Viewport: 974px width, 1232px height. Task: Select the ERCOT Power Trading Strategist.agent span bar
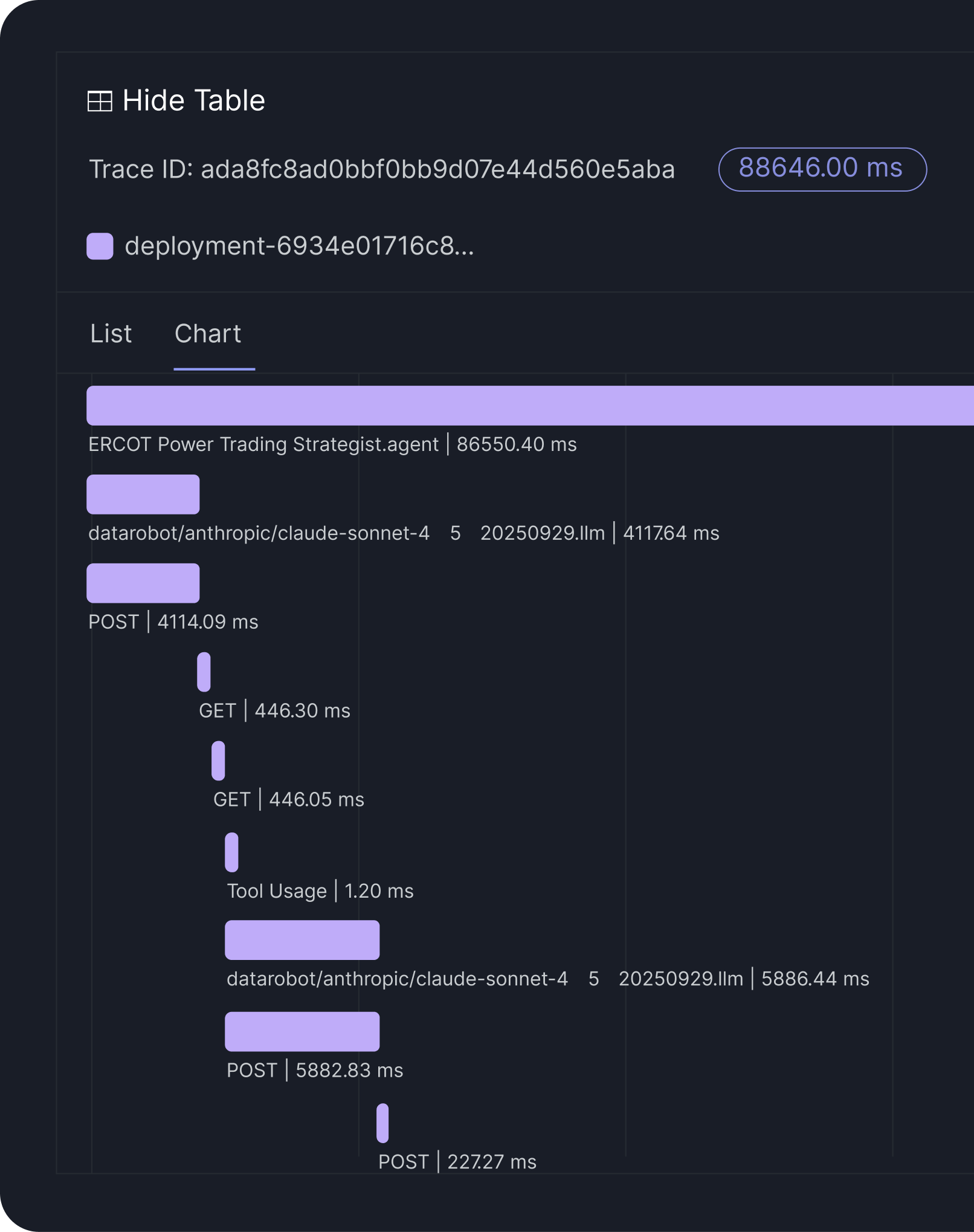(x=529, y=406)
